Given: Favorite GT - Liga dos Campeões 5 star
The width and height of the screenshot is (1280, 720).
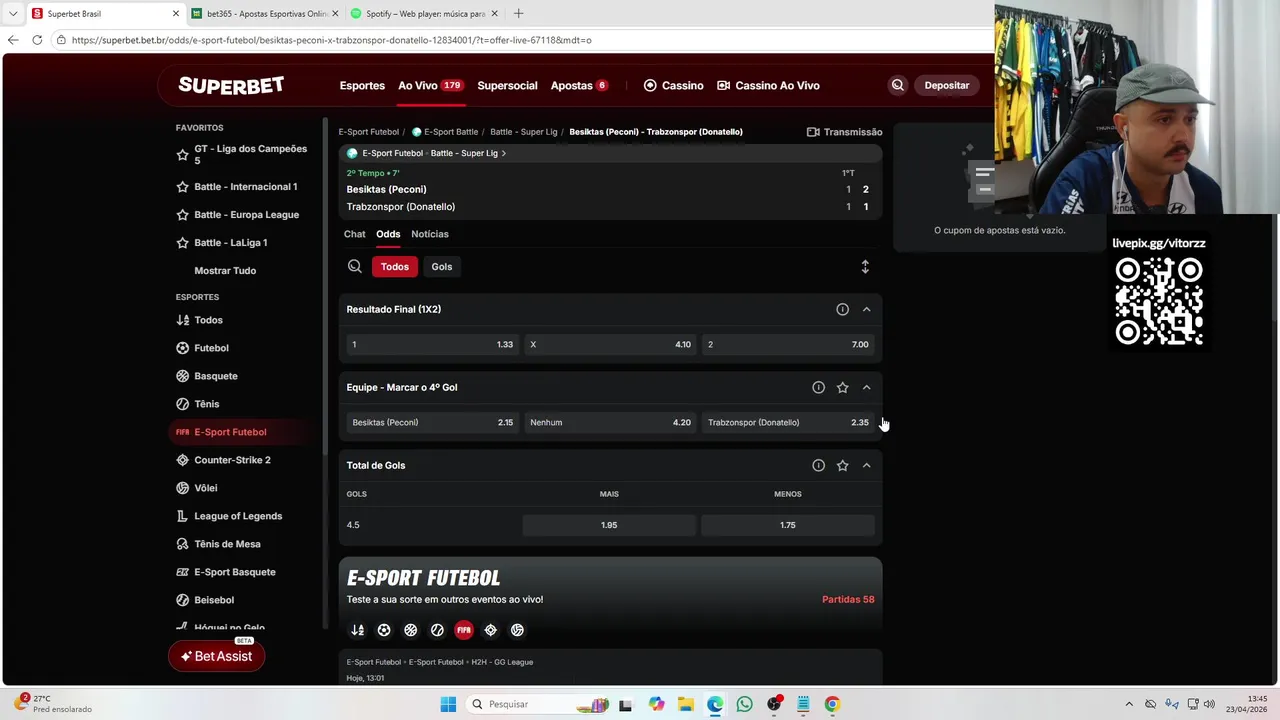Looking at the screenshot, I should pos(182,155).
